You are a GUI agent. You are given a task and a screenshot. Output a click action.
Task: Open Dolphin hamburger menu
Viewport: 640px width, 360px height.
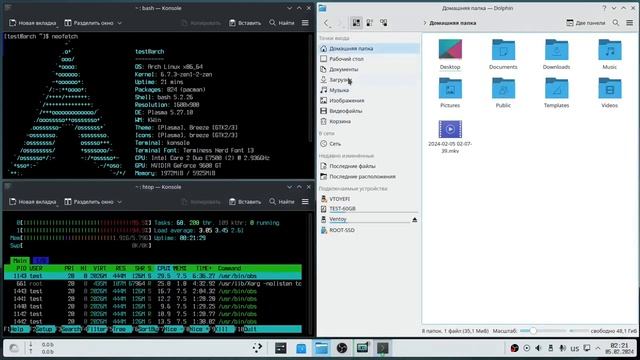pyautogui.click(x=629, y=23)
